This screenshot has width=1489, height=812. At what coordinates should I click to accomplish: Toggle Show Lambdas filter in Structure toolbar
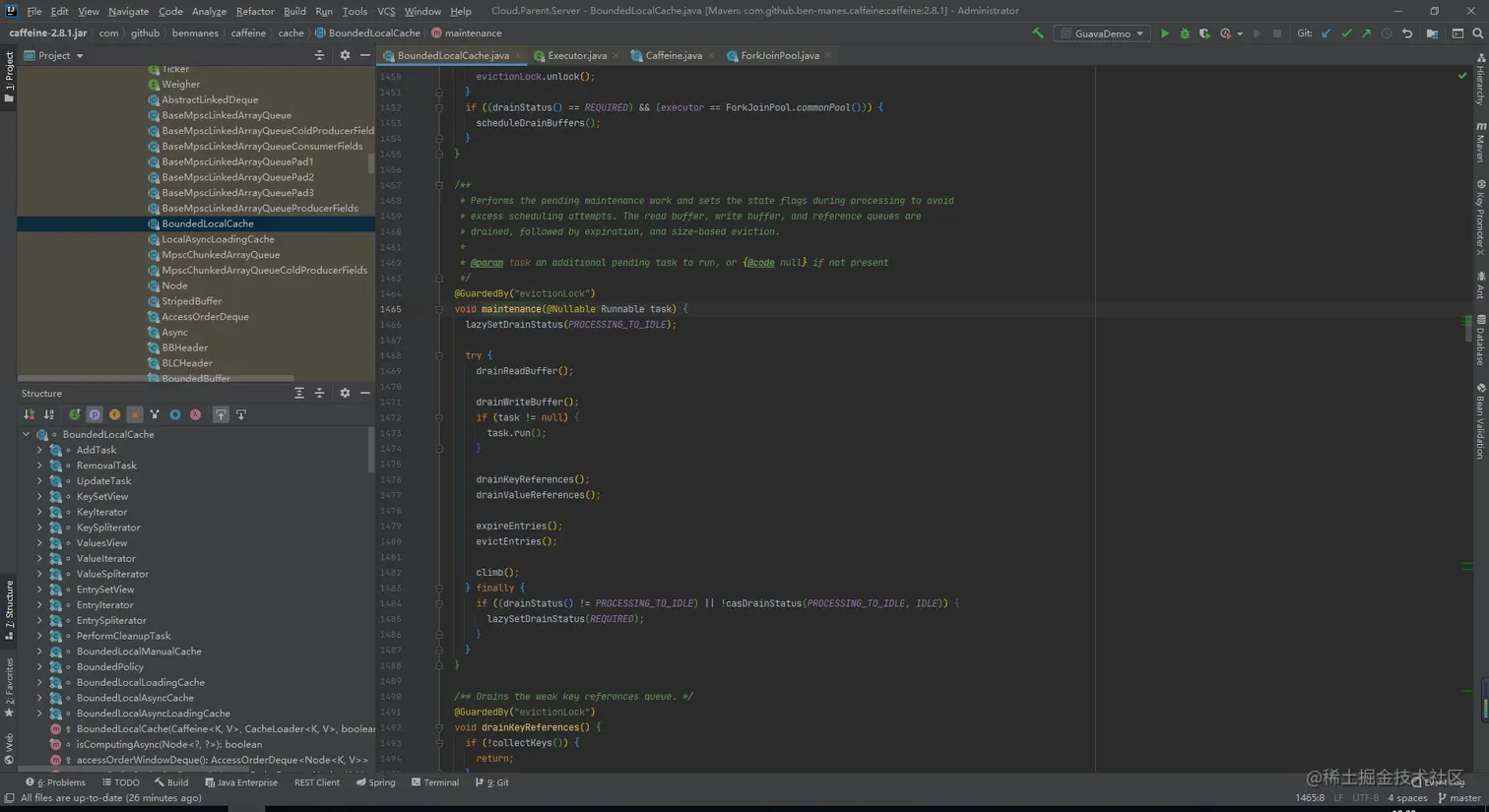[x=195, y=415]
